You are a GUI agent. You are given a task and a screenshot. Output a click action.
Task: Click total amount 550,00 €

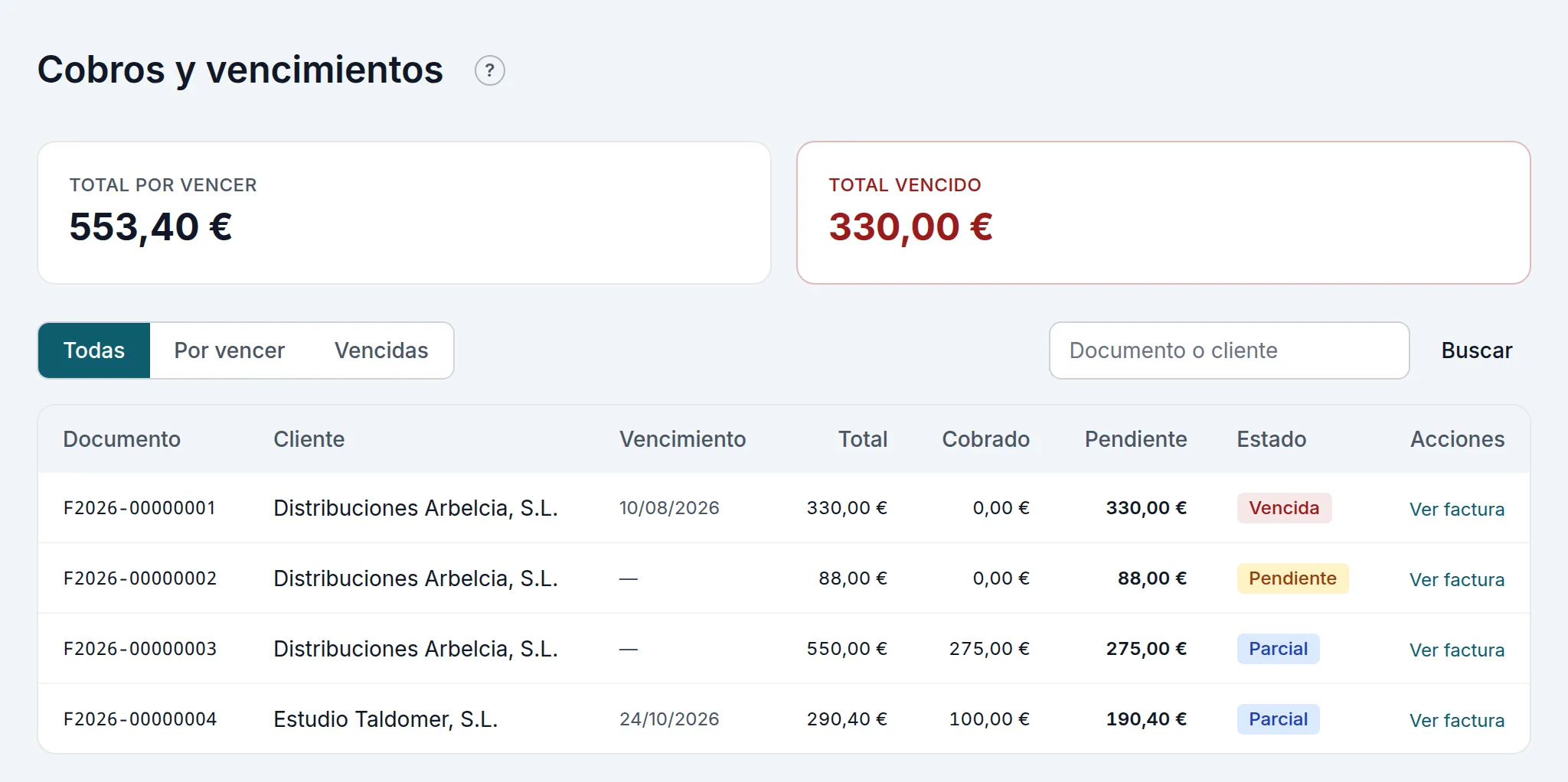coord(847,649)
